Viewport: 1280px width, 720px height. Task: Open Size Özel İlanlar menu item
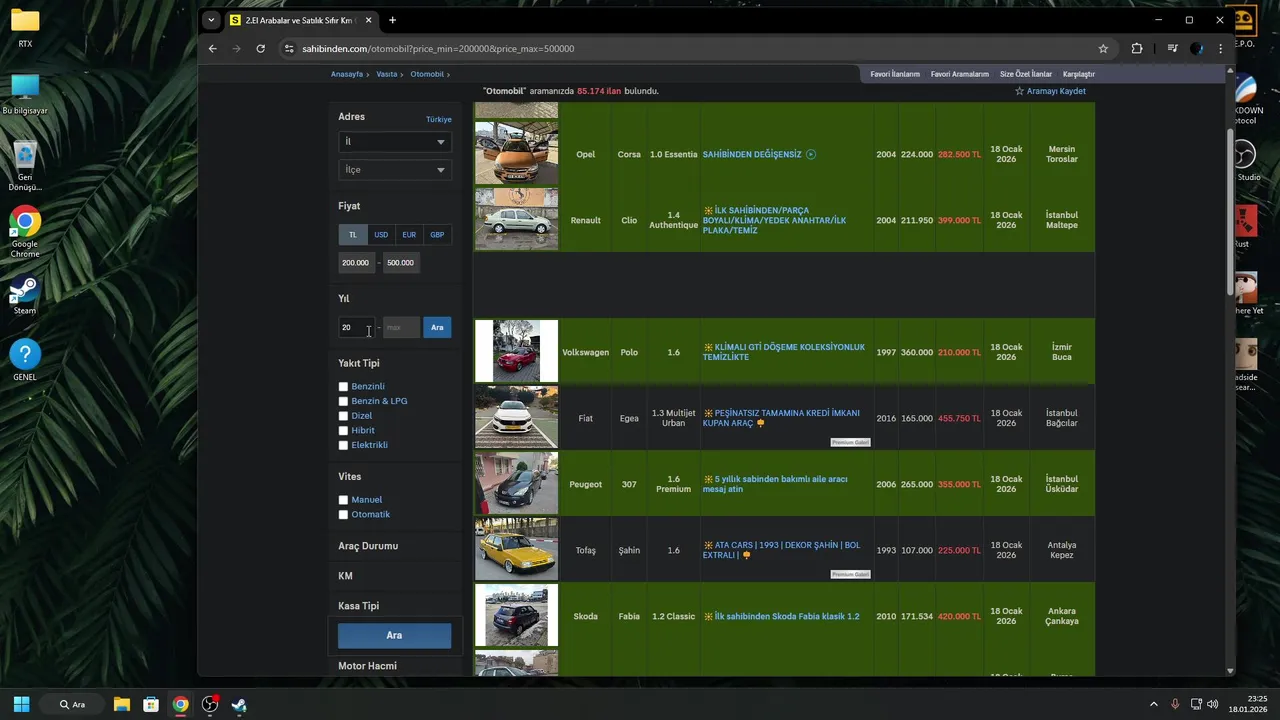1025,74
